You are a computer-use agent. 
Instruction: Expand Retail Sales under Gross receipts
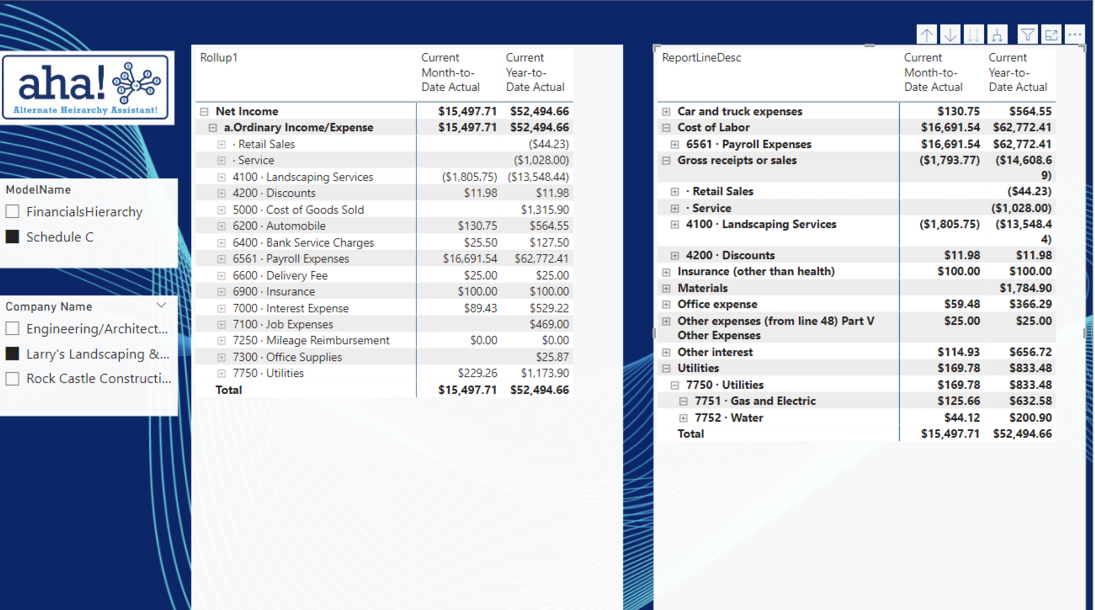pos(675,191)
